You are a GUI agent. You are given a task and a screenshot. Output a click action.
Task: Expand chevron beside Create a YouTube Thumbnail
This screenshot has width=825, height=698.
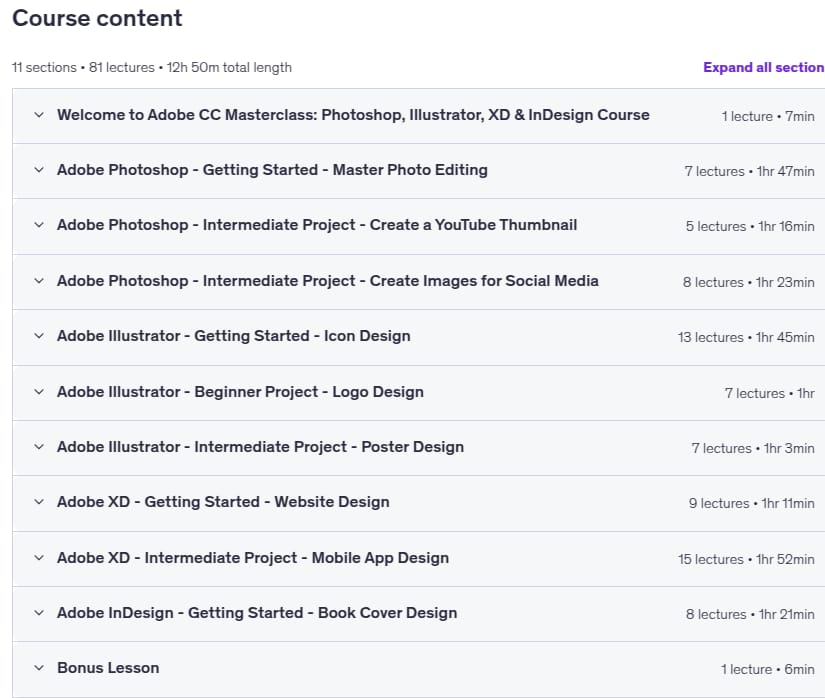[x=39, y=225]
